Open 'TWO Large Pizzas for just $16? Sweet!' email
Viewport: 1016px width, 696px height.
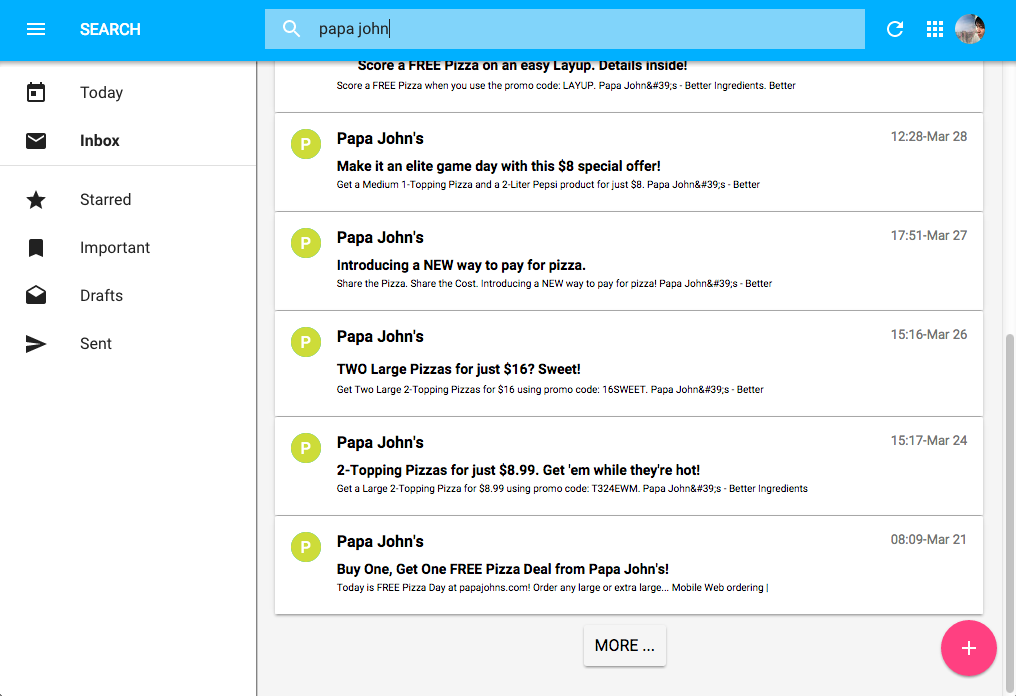click(629, 364)
